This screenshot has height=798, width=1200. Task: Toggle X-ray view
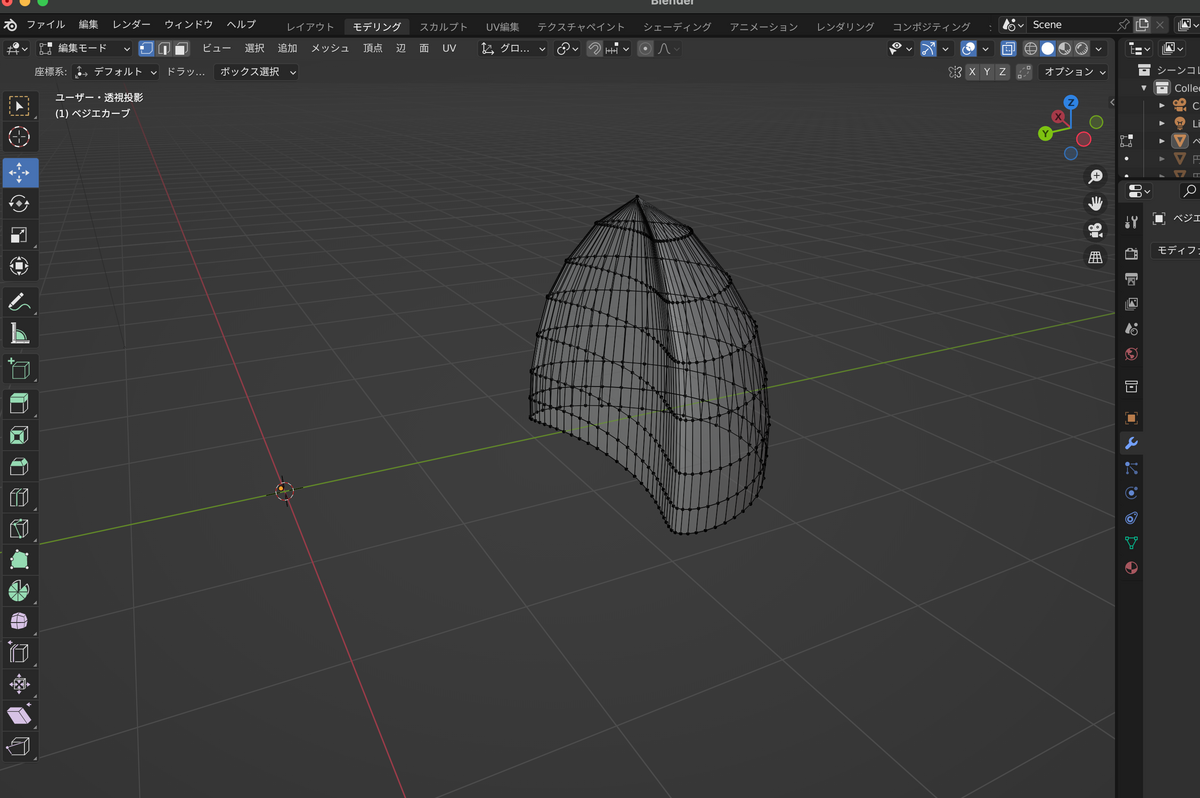click(1008, 48)
